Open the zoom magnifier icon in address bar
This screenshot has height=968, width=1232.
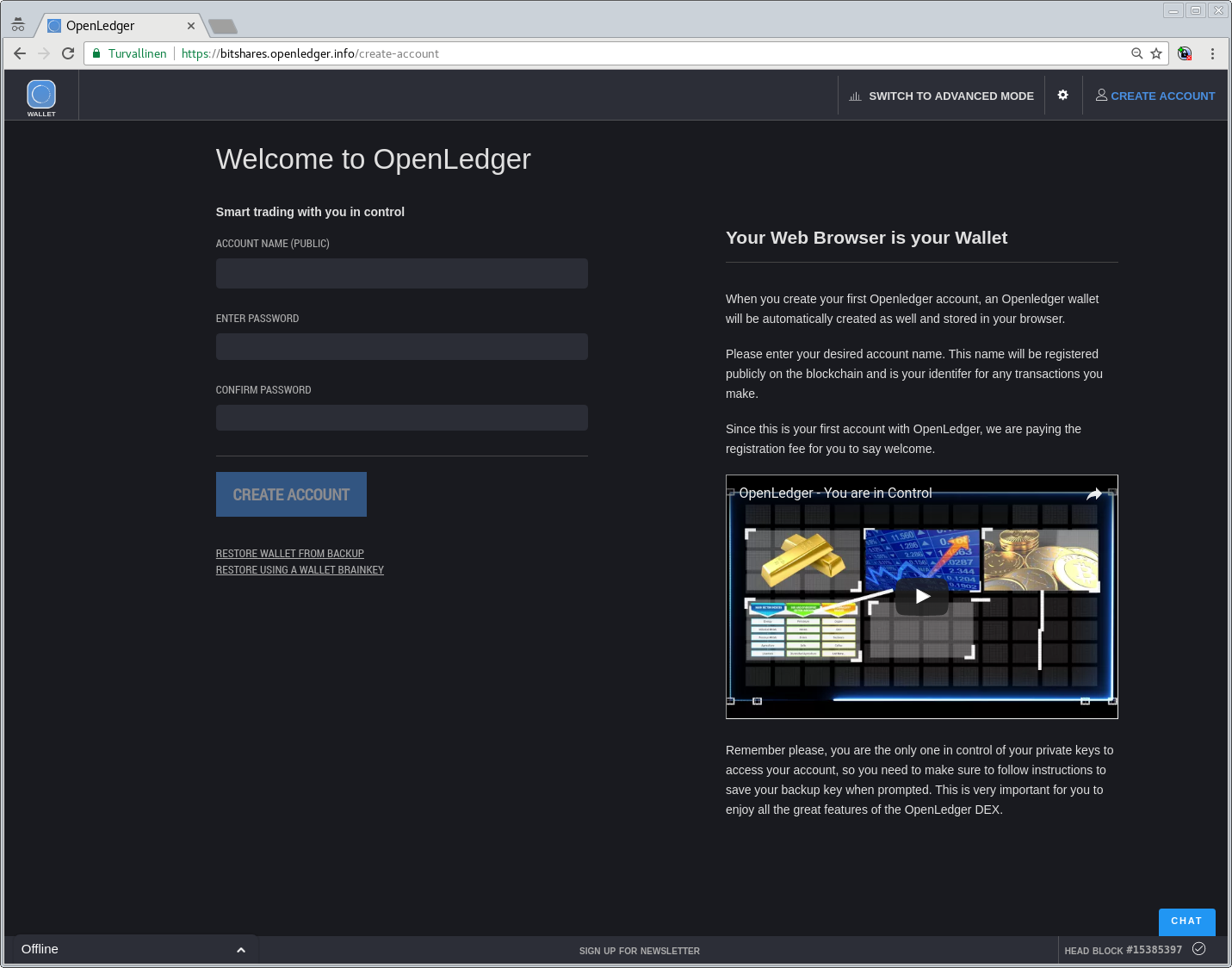(1136, 53)
